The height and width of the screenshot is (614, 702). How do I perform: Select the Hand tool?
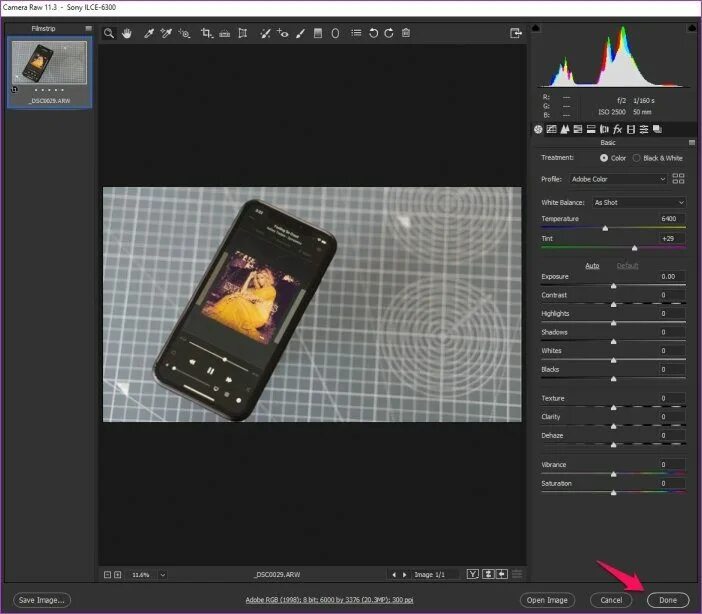127,33
